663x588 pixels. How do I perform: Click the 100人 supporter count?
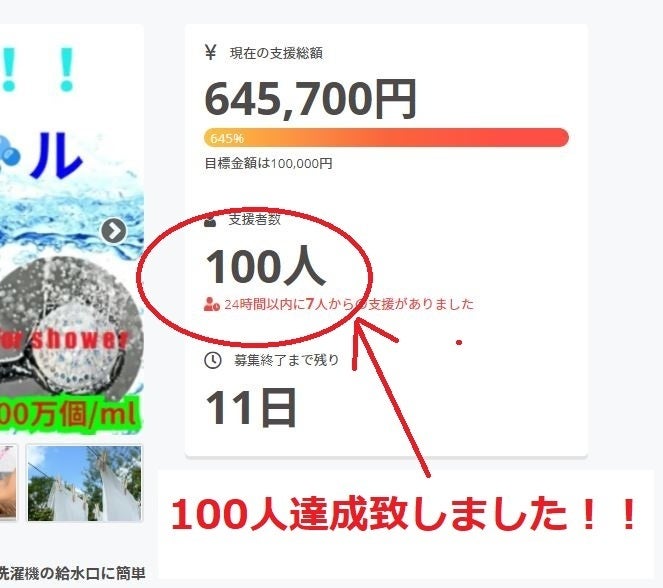click(266, 266)
